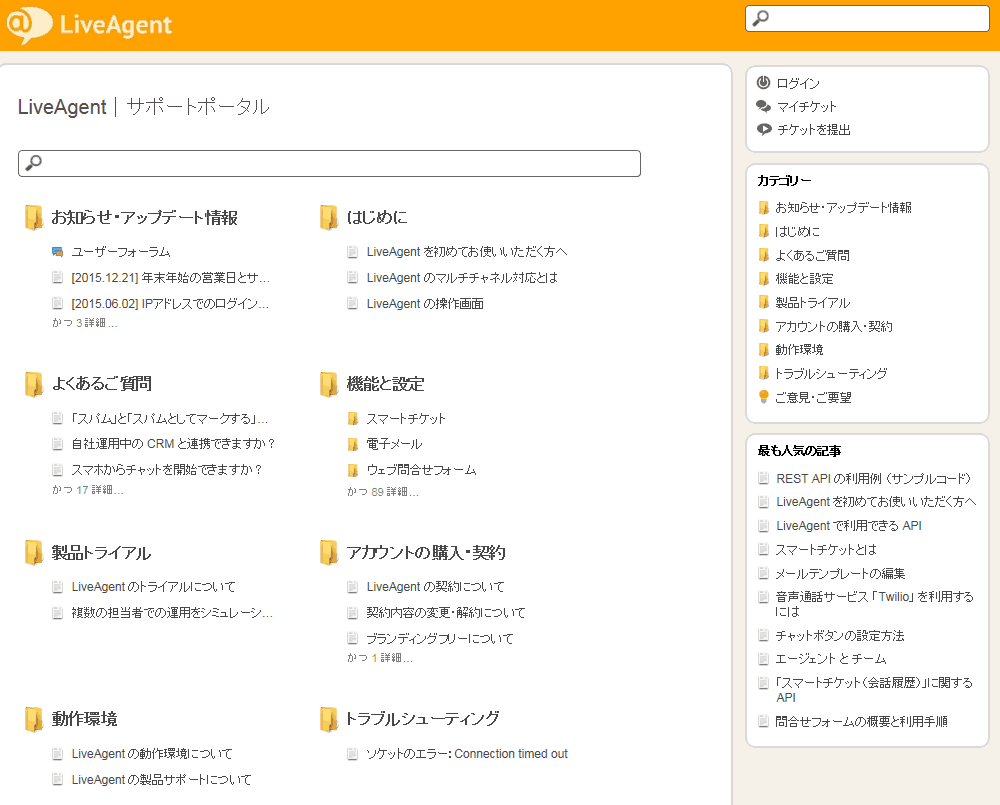Select お知らせ・アップデート情報 in the category sidebar
Screen dimensions: 1000x805
843,207
